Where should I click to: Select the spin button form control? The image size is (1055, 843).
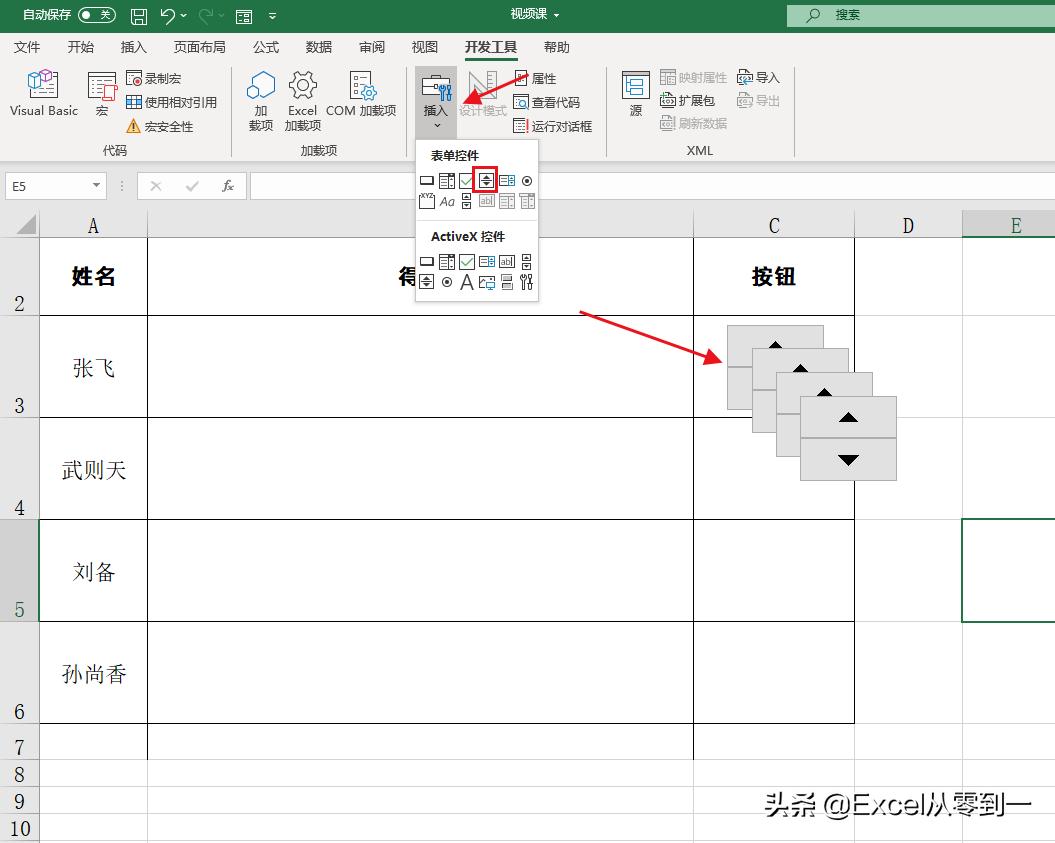tap(486, 180)
